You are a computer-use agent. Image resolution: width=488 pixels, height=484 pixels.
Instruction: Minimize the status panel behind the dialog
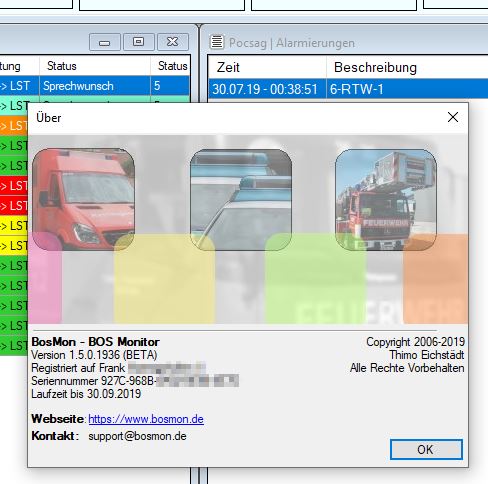pos(105,42)
